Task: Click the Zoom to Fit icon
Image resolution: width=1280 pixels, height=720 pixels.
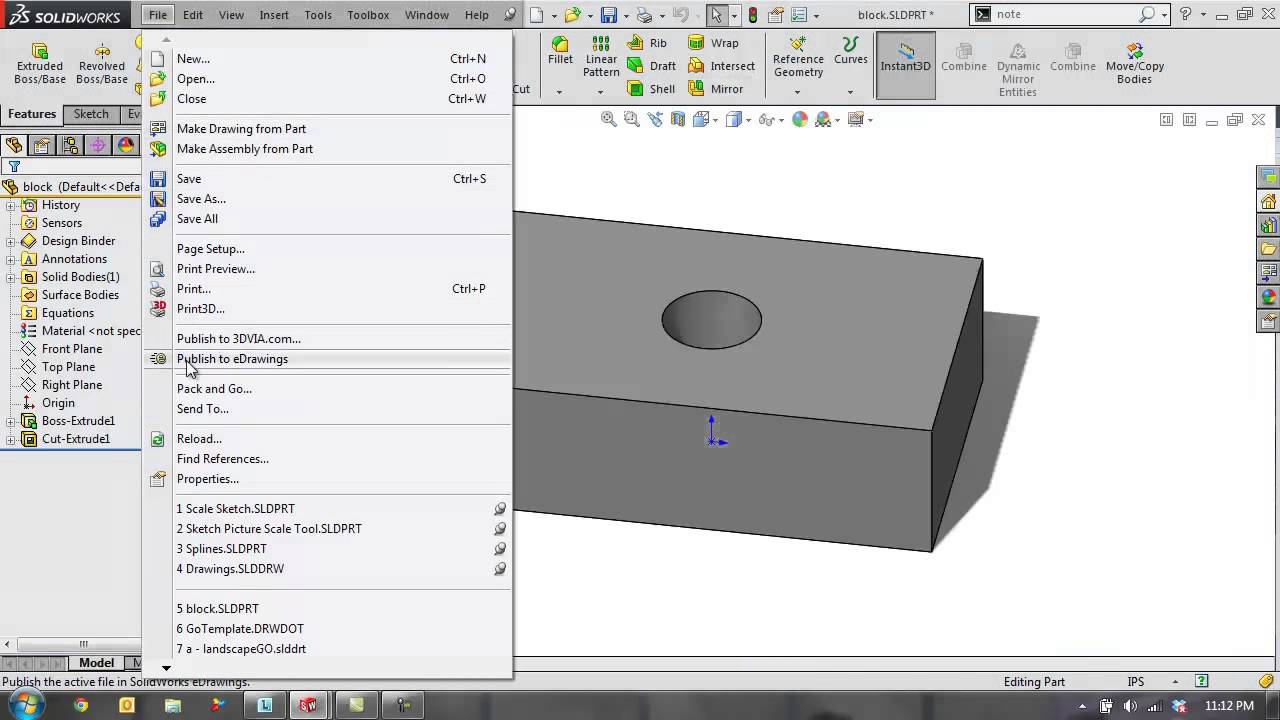Action: pyautogui.click(x=608, y=119)
